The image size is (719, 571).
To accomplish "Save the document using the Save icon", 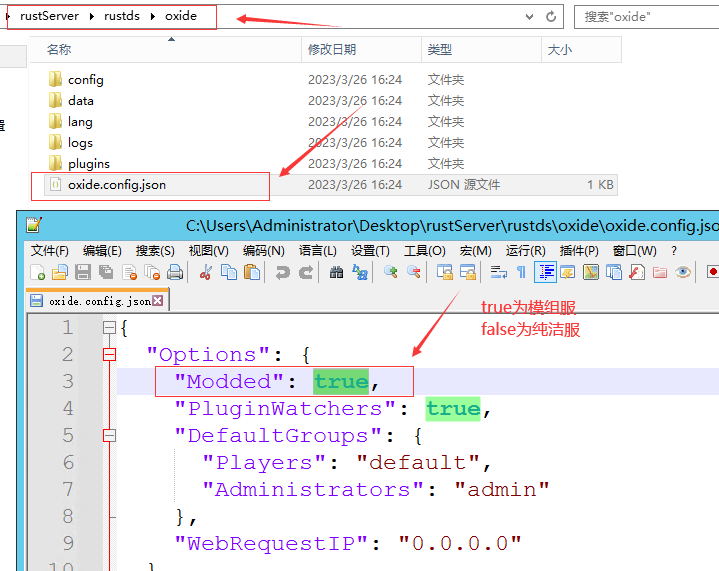I will 83,272.
